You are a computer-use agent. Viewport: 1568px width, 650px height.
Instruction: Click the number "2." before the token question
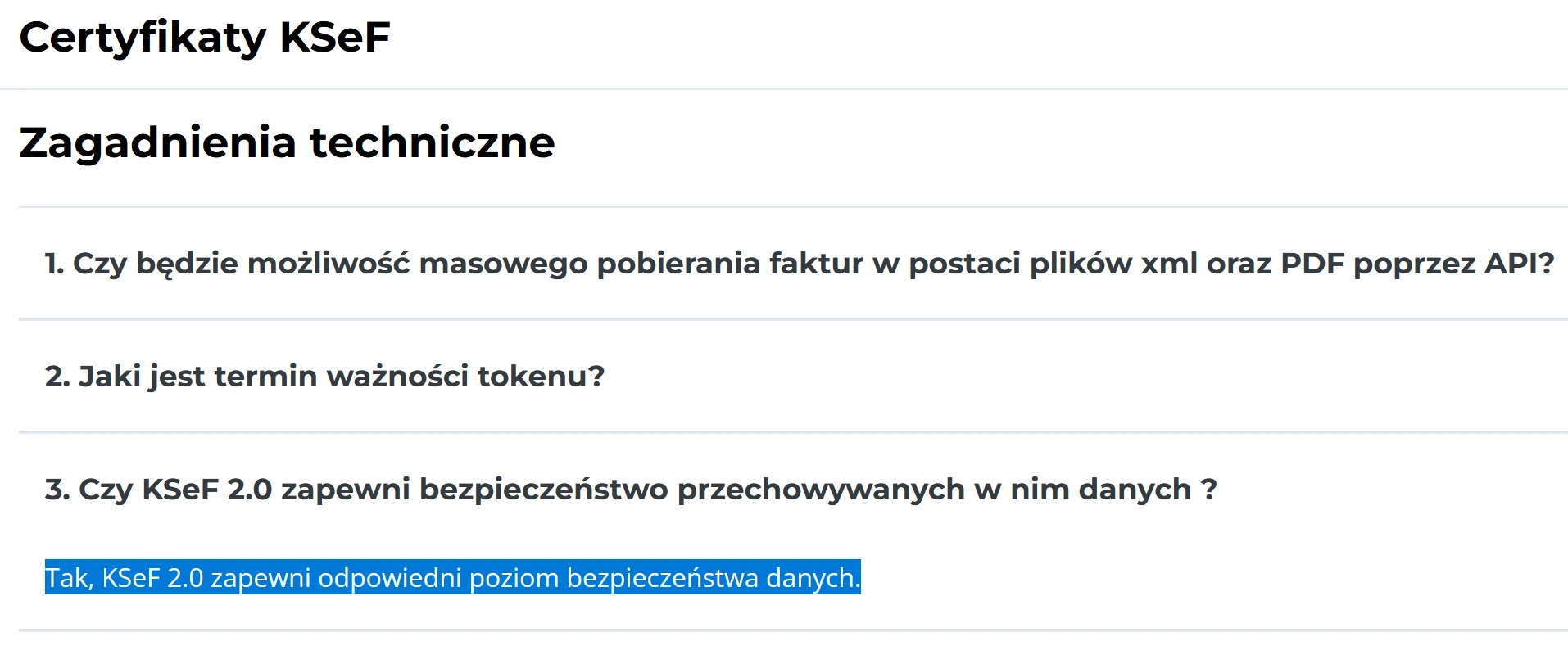coord(57,377)
